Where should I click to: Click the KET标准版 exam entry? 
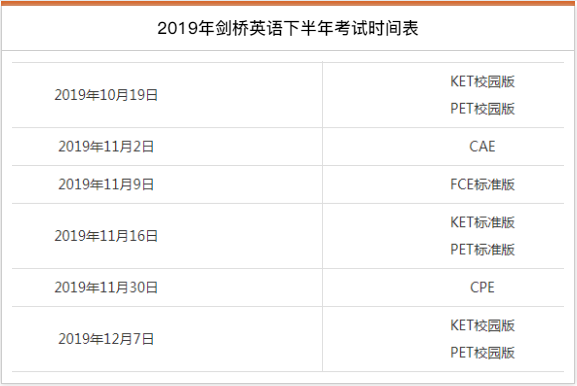point(482,222)
